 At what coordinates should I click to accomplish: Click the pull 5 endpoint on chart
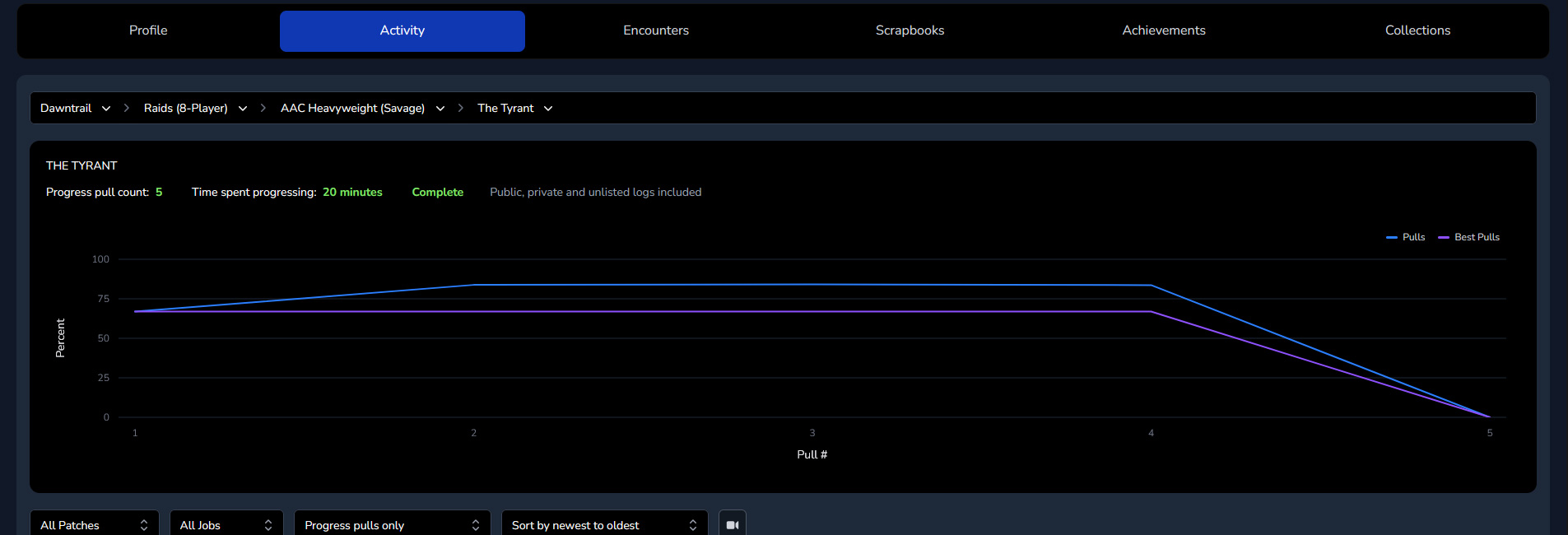coord(1490,417)
